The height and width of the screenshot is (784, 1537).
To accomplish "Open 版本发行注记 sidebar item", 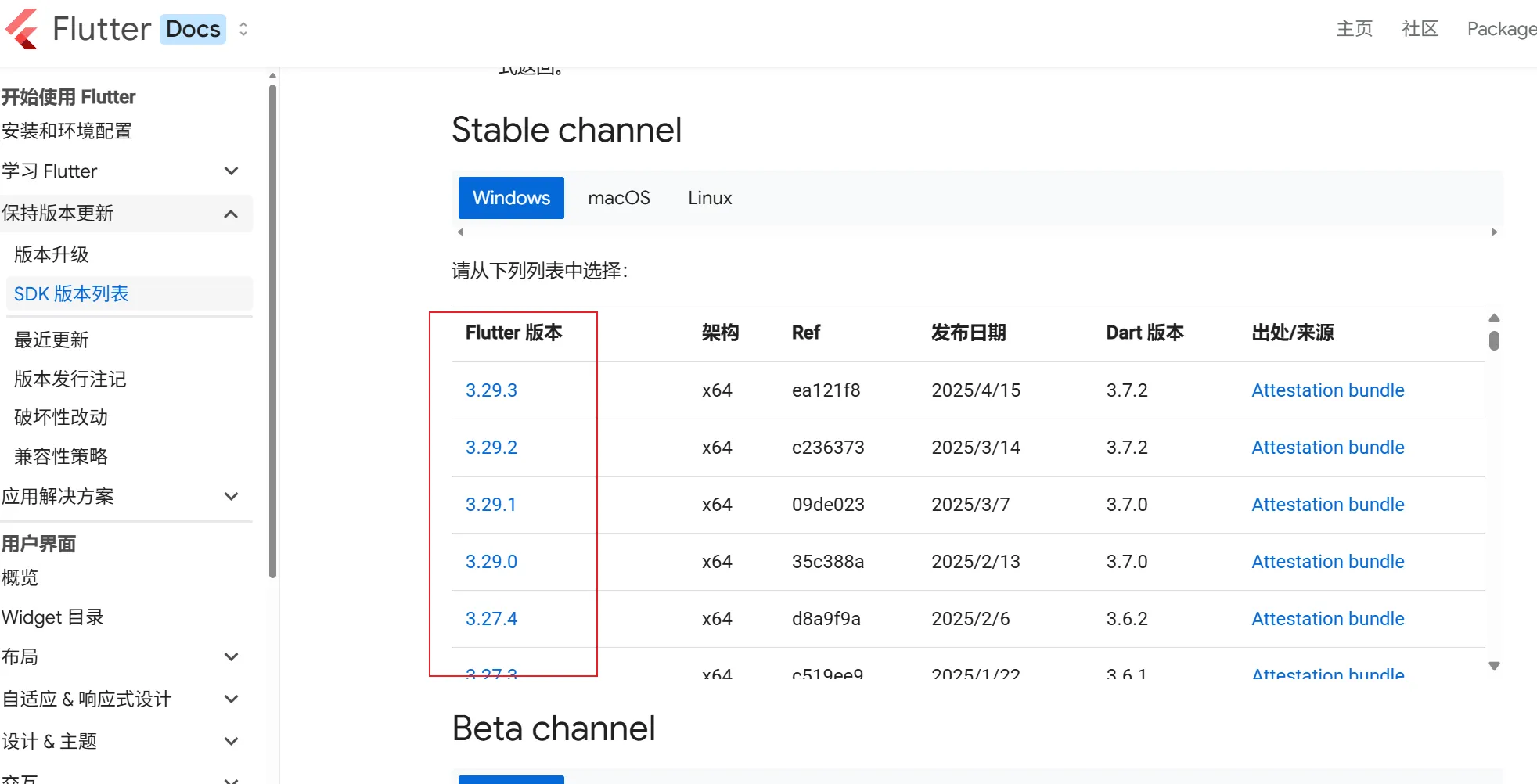I will tap(70, 379).
